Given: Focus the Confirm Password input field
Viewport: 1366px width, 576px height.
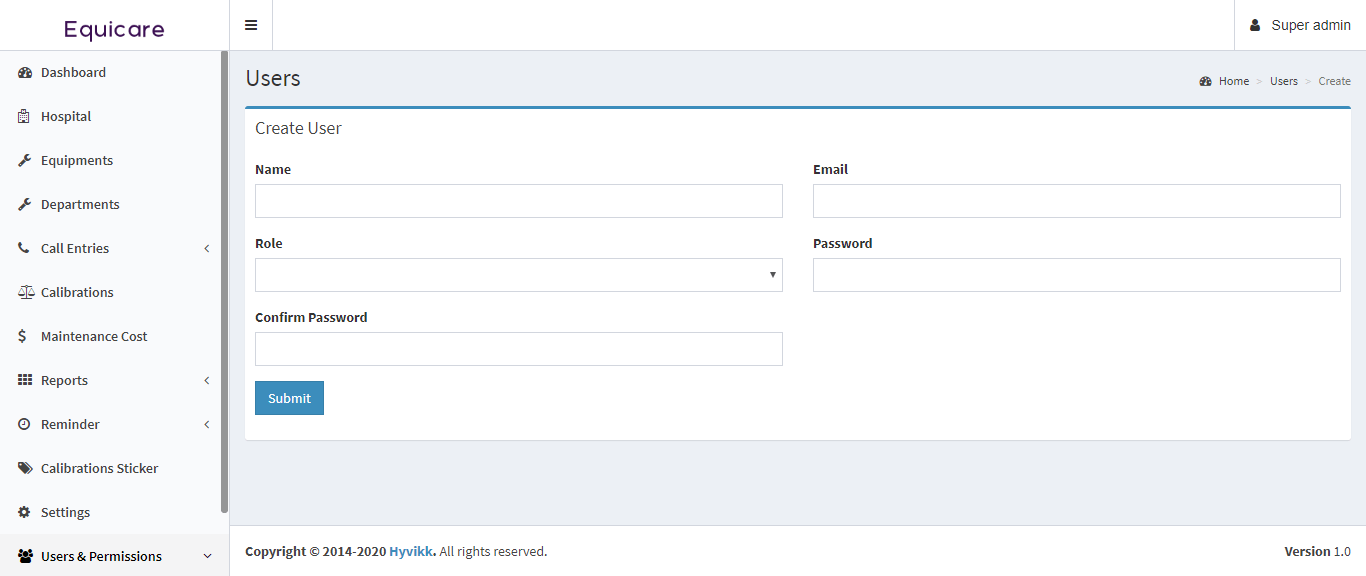Looking at the screenshot, I should click(x=519, y=349).
